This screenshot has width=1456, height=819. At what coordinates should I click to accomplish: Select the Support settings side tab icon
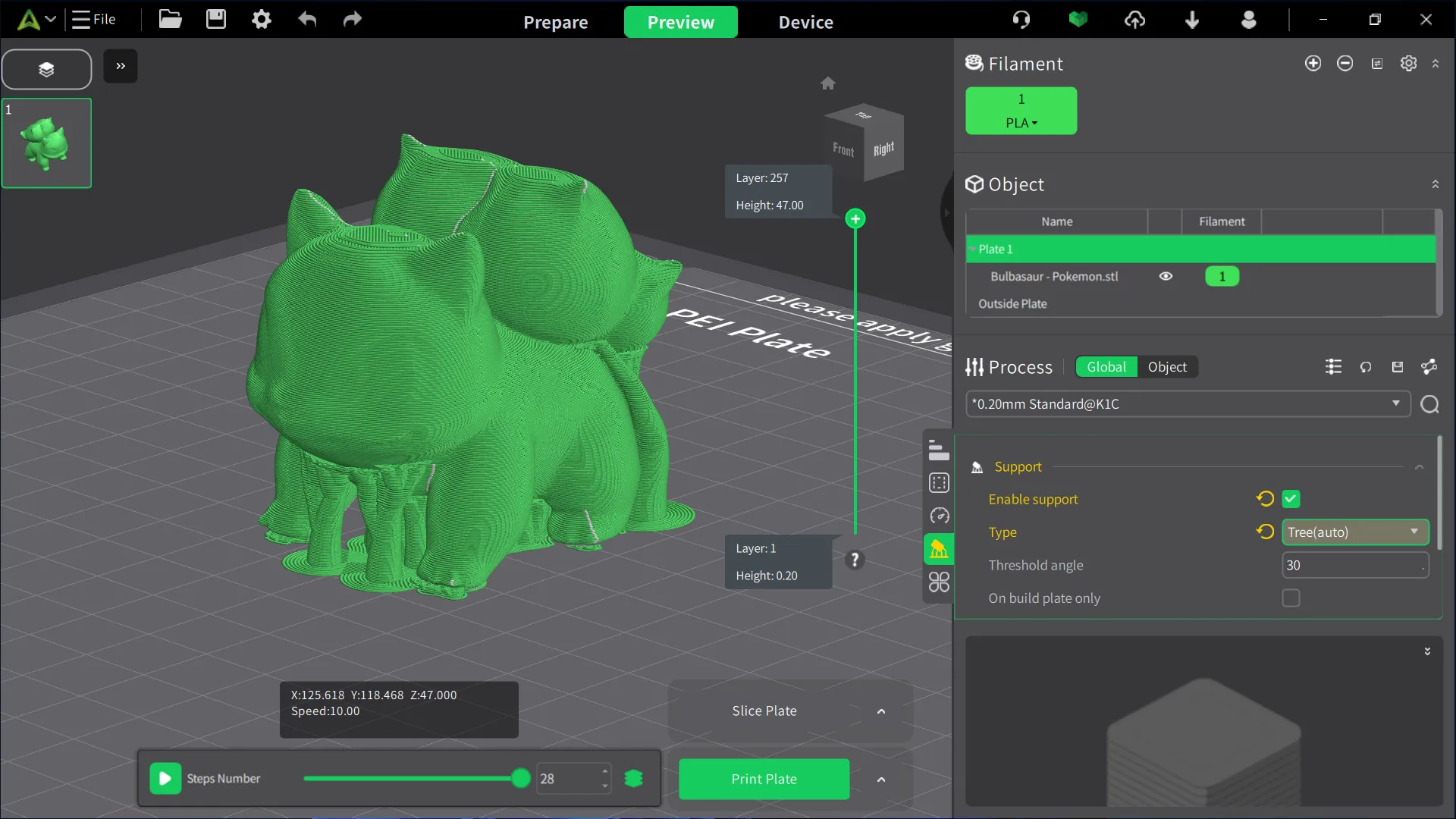click(x=939, y=549)
